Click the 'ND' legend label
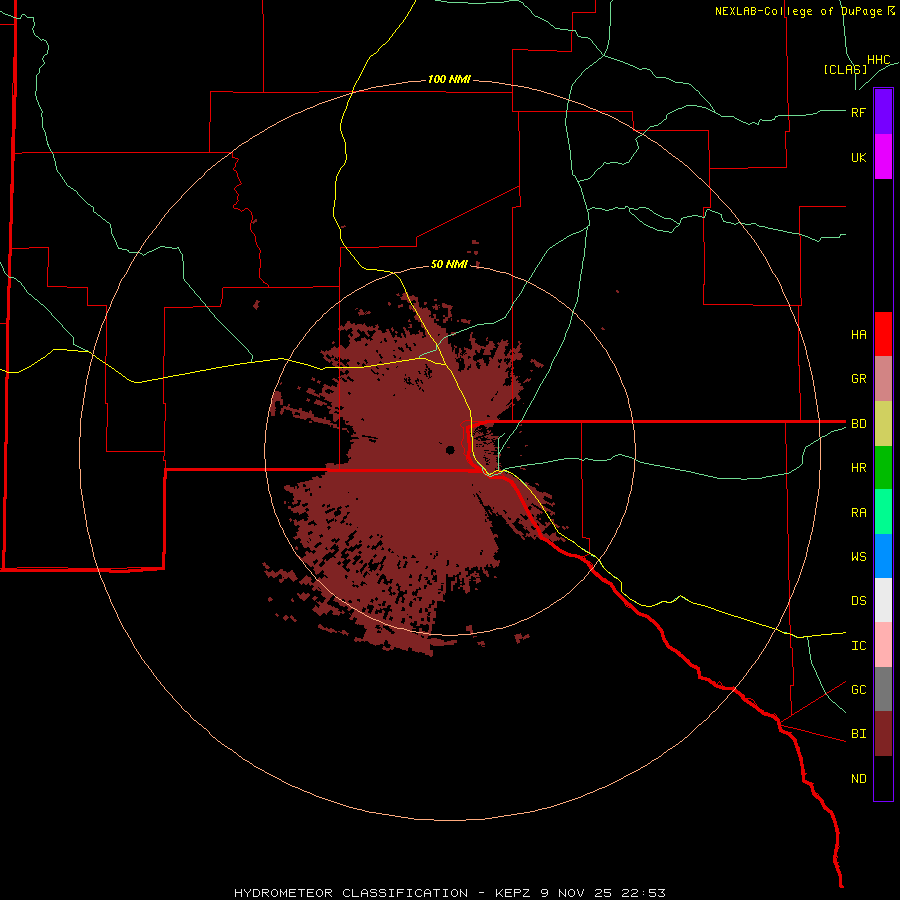The width and height of the screenshot is (900, 900). coord(858,778)
